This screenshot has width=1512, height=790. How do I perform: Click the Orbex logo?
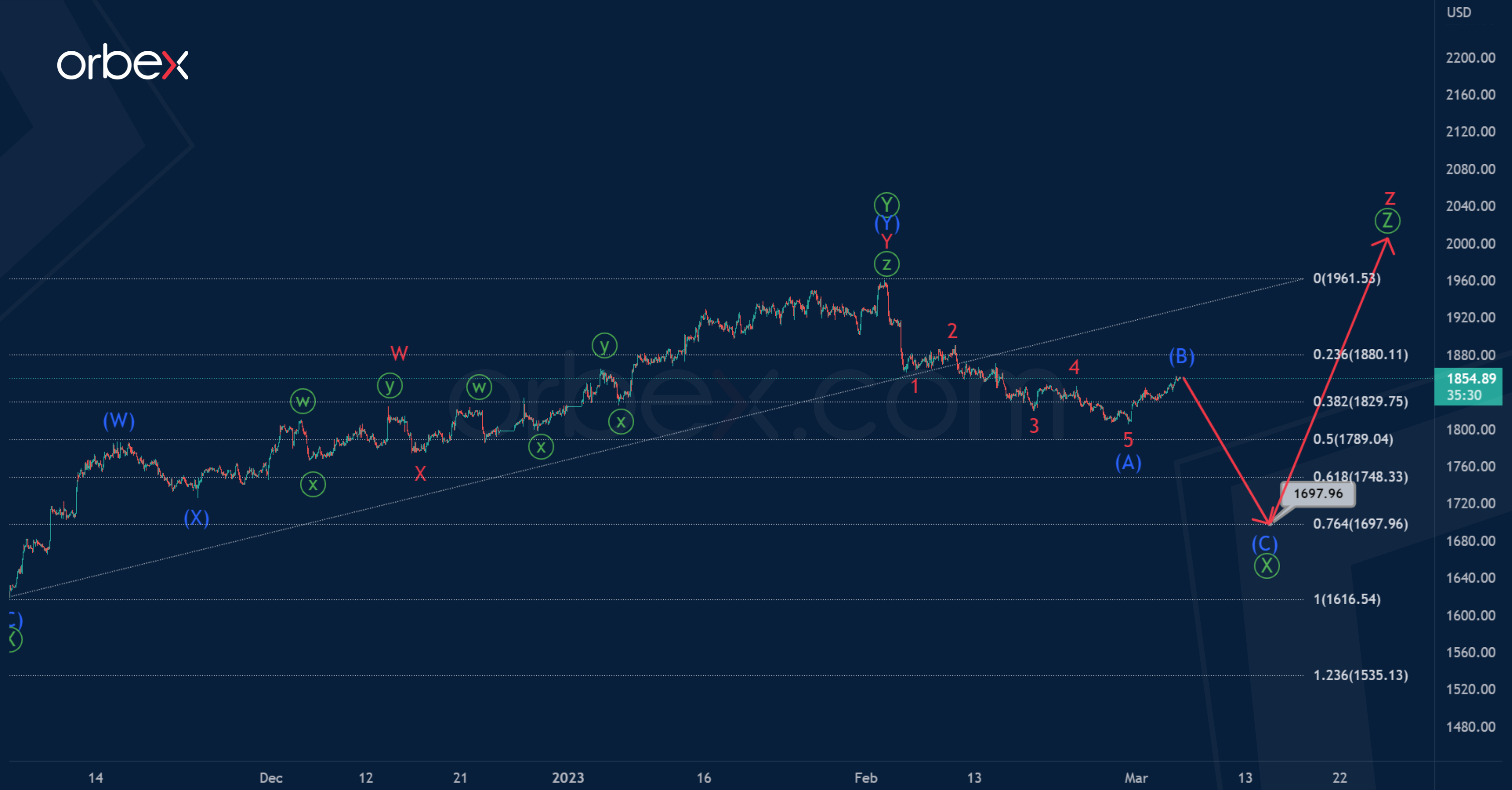[122, 63]
